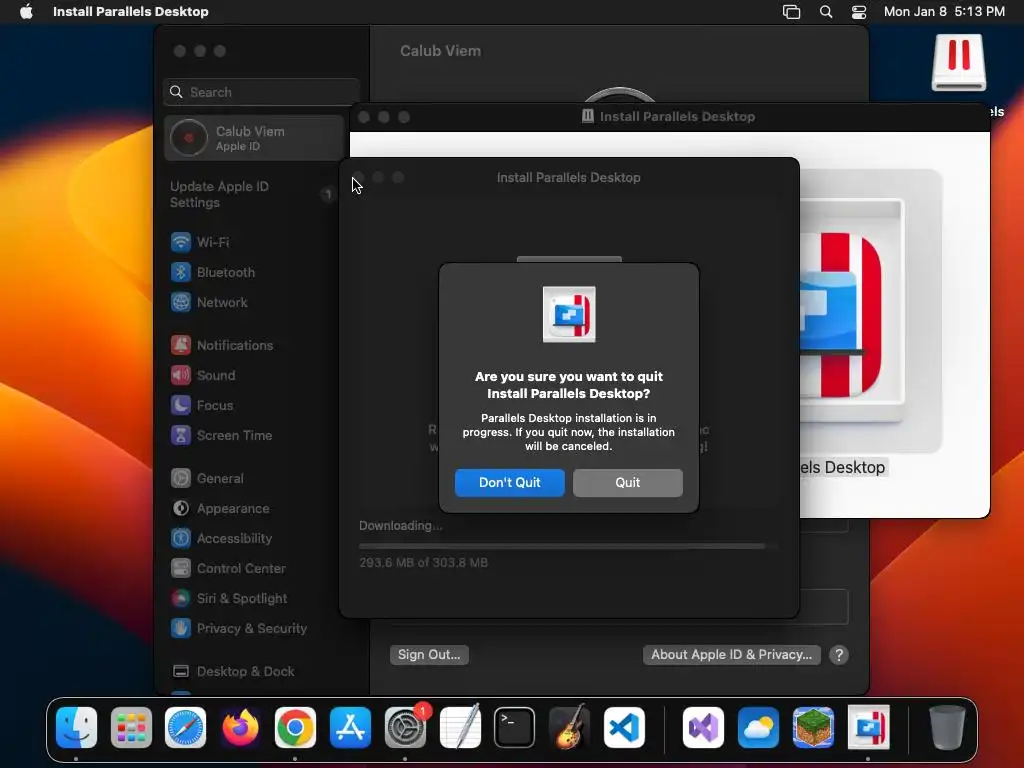Select Focus in settings sidebar

(x=202, y=406)
